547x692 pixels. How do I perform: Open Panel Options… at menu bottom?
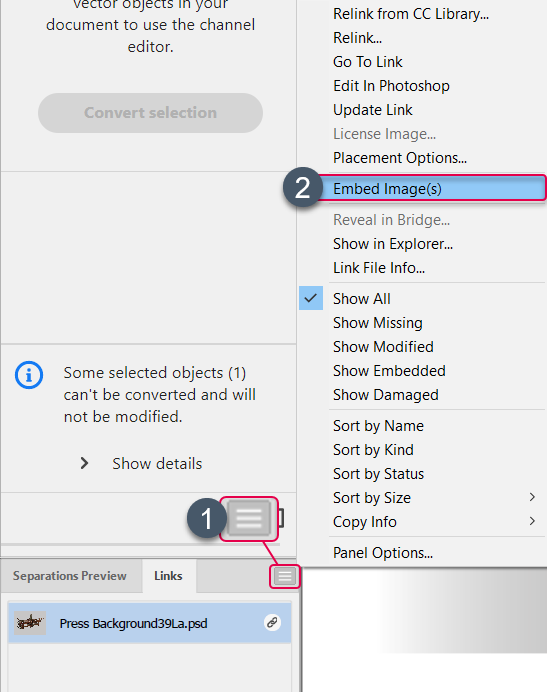point(383,553)
